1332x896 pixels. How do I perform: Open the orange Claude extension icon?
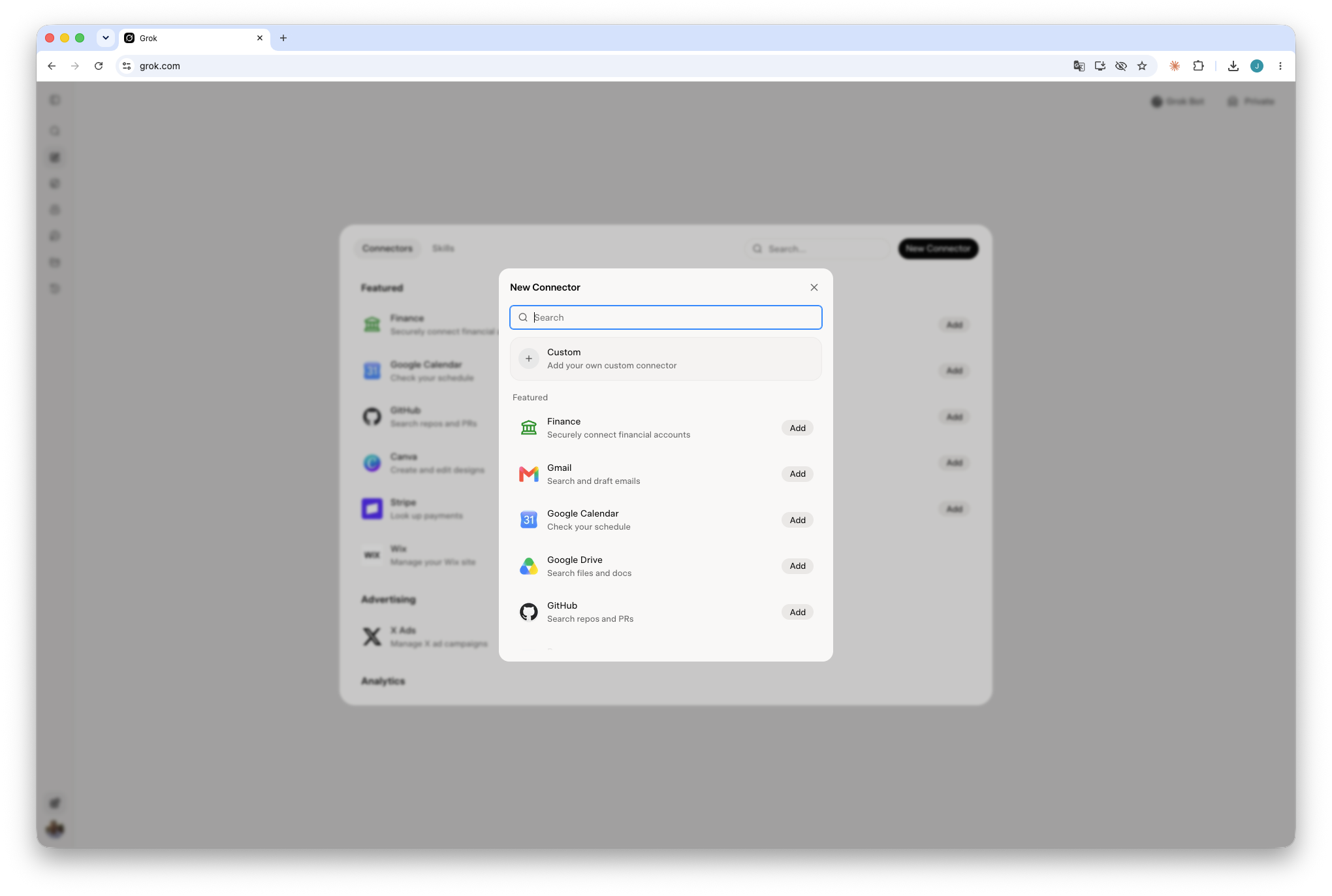click(1175, 66)
